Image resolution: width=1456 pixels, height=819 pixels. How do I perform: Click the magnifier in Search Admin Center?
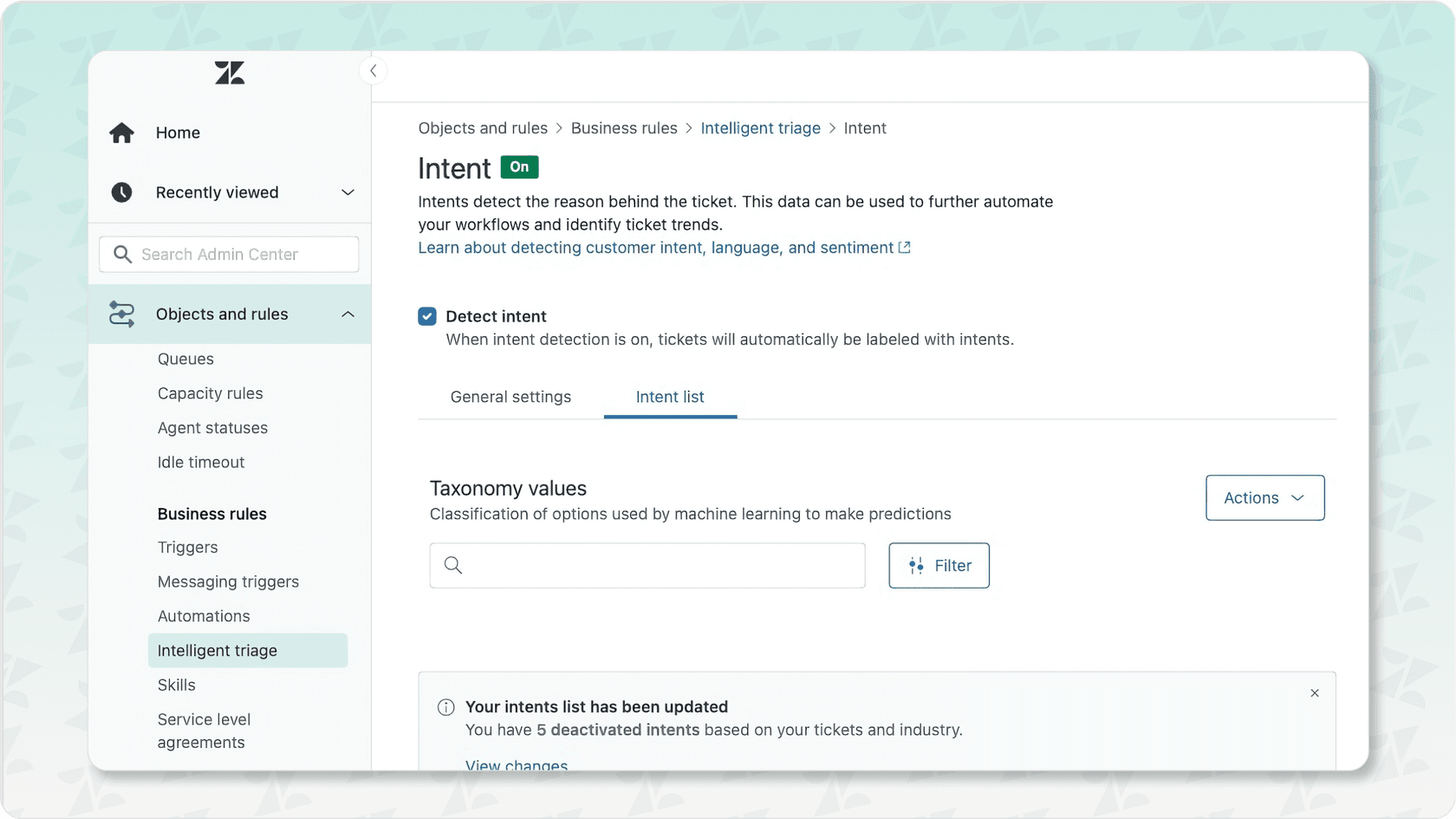[x=123, y=254]
